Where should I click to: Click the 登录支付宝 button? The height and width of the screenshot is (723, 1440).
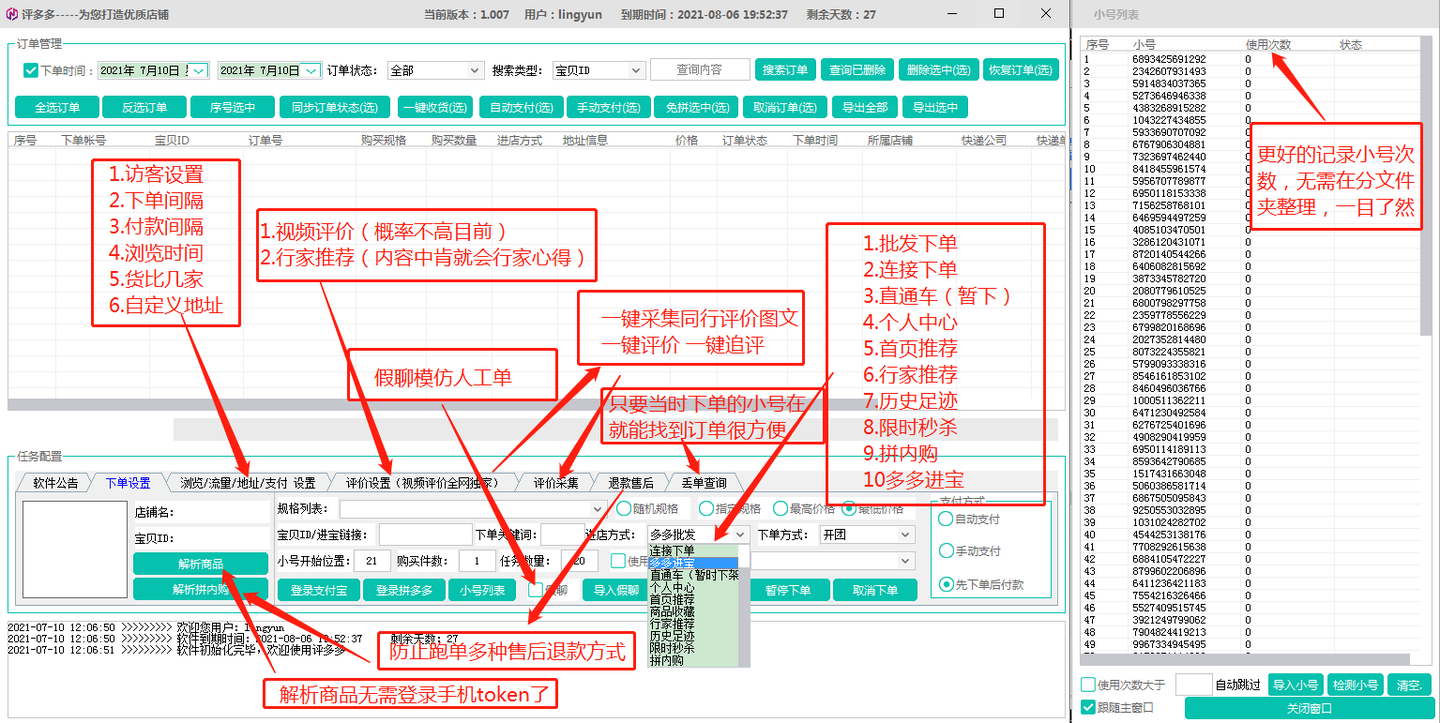tap(318, 590)
